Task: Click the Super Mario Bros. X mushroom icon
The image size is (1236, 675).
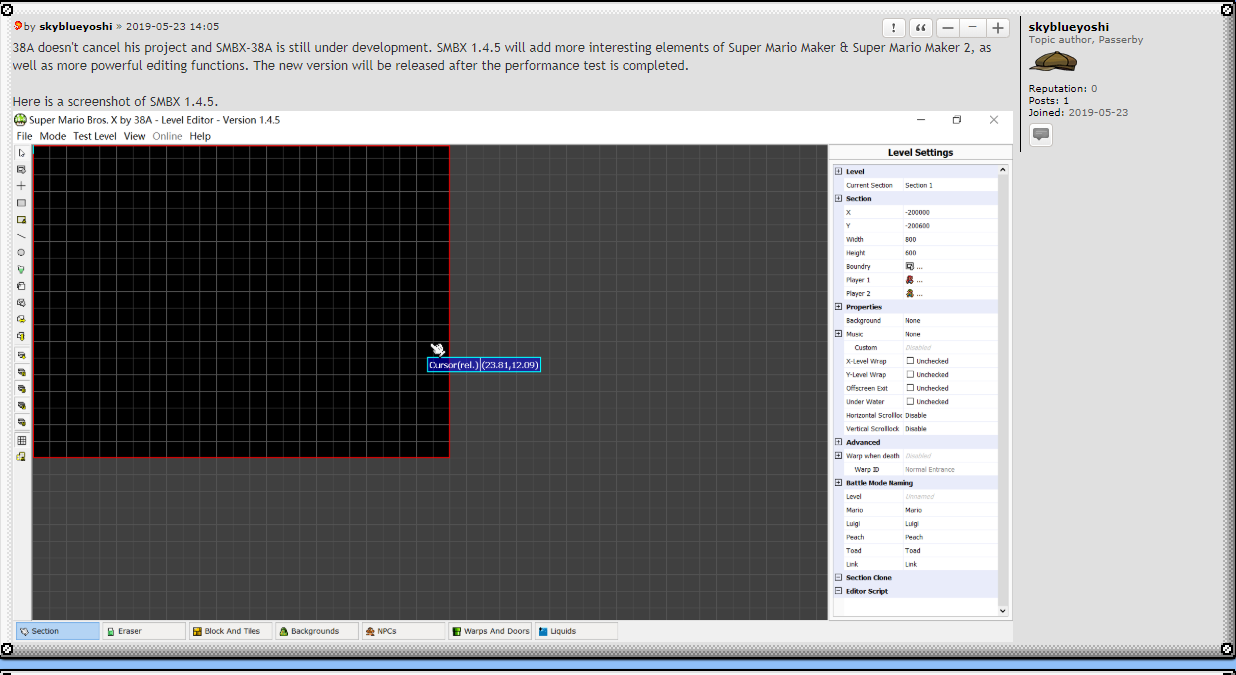Action: 20,120
